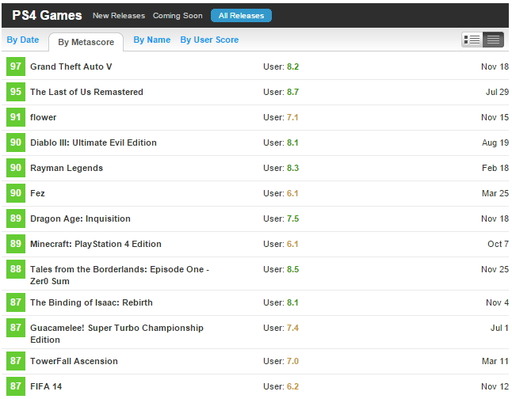This screenshot has width=512, height=399.
Task: Click the Nov 15 release date
Action: 495,117
